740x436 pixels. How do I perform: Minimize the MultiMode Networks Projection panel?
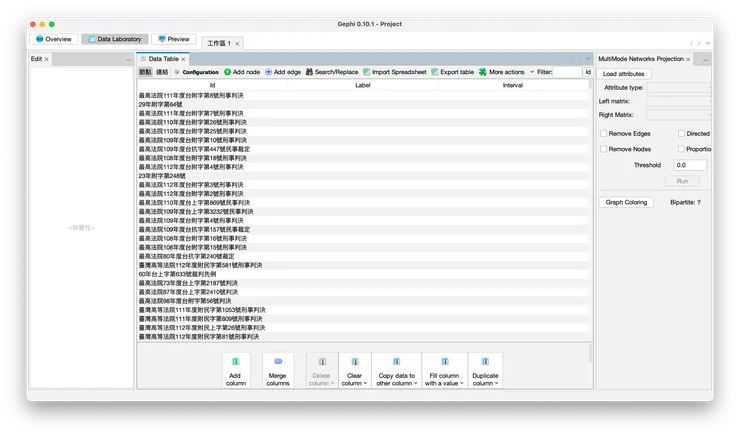coord(706,60)
